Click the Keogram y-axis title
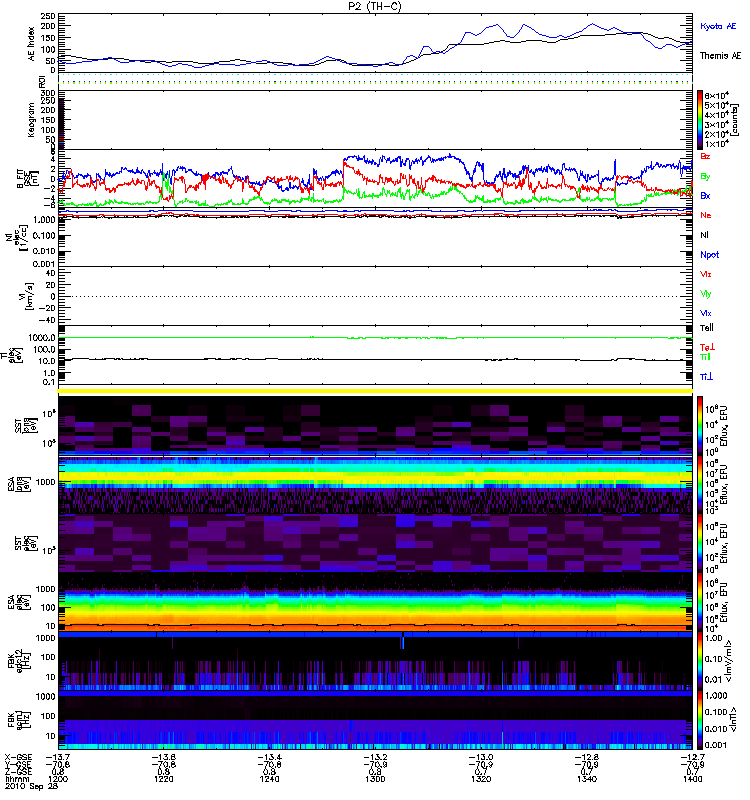The width and height of the screenshot is (750, 800). coord(31,119)
